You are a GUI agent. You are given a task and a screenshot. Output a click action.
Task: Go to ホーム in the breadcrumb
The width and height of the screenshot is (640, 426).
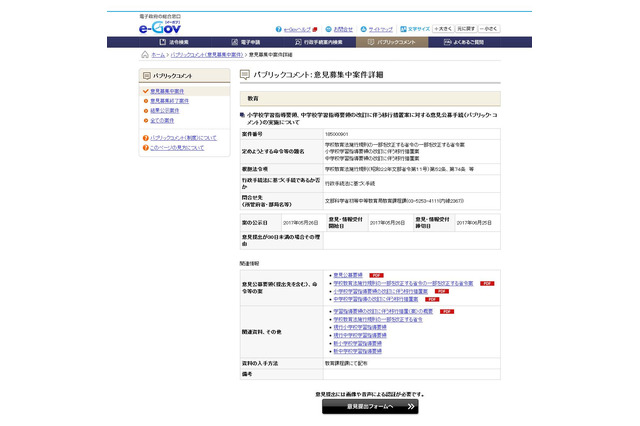pyautogui.click(x=158, y=55)
